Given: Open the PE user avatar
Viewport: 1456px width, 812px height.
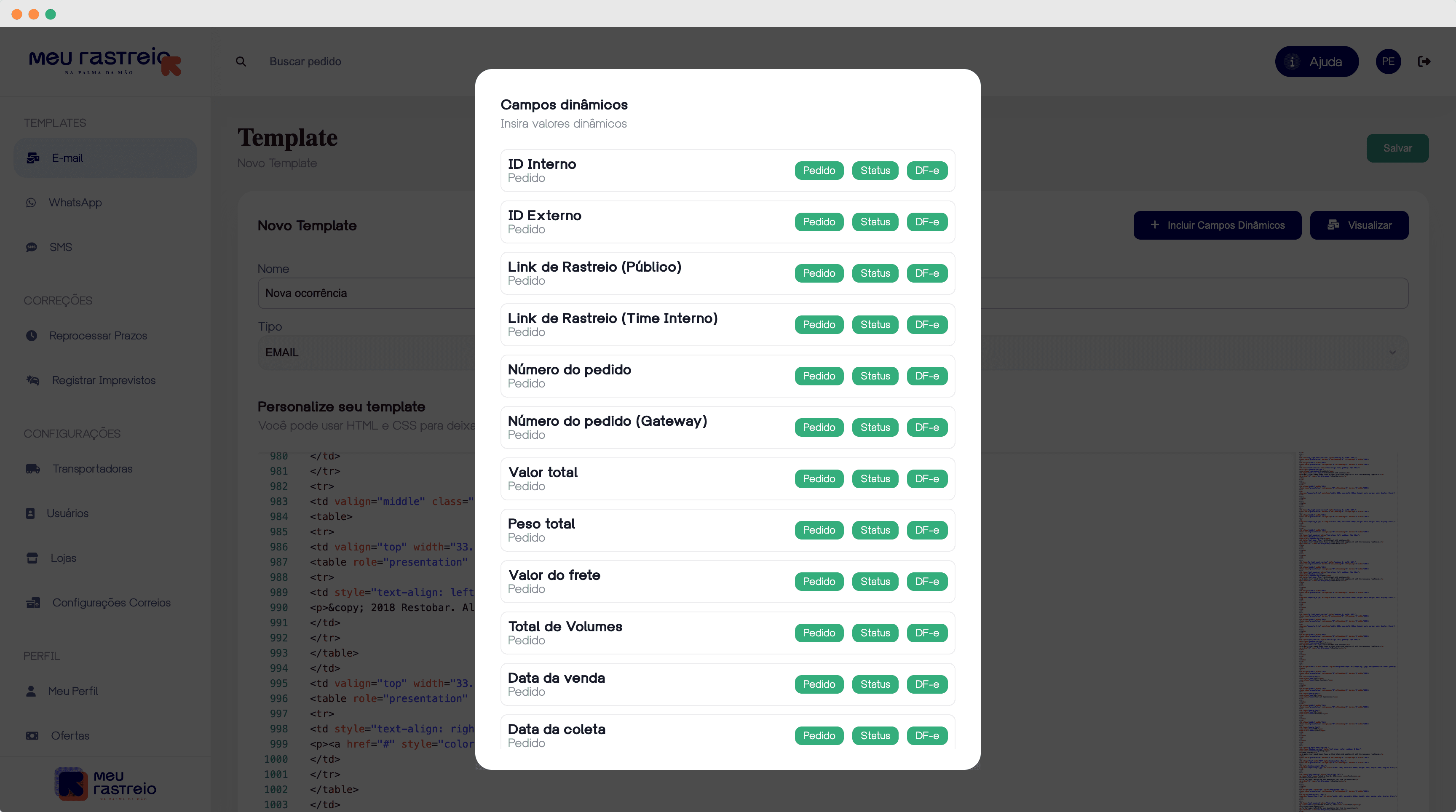Looking at the screenshot, I should (1388, 61).
